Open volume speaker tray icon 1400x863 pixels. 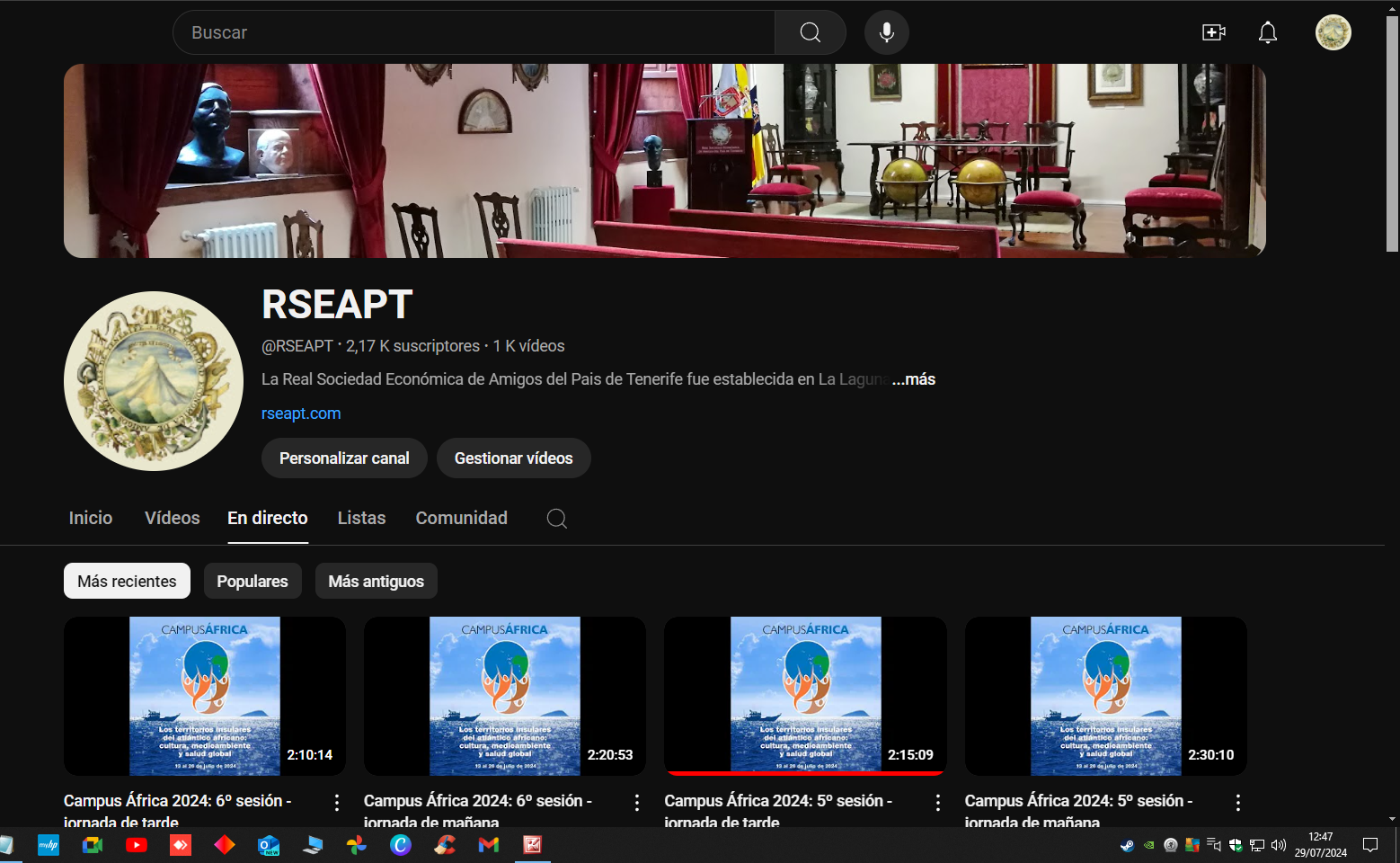point(1279,845)
